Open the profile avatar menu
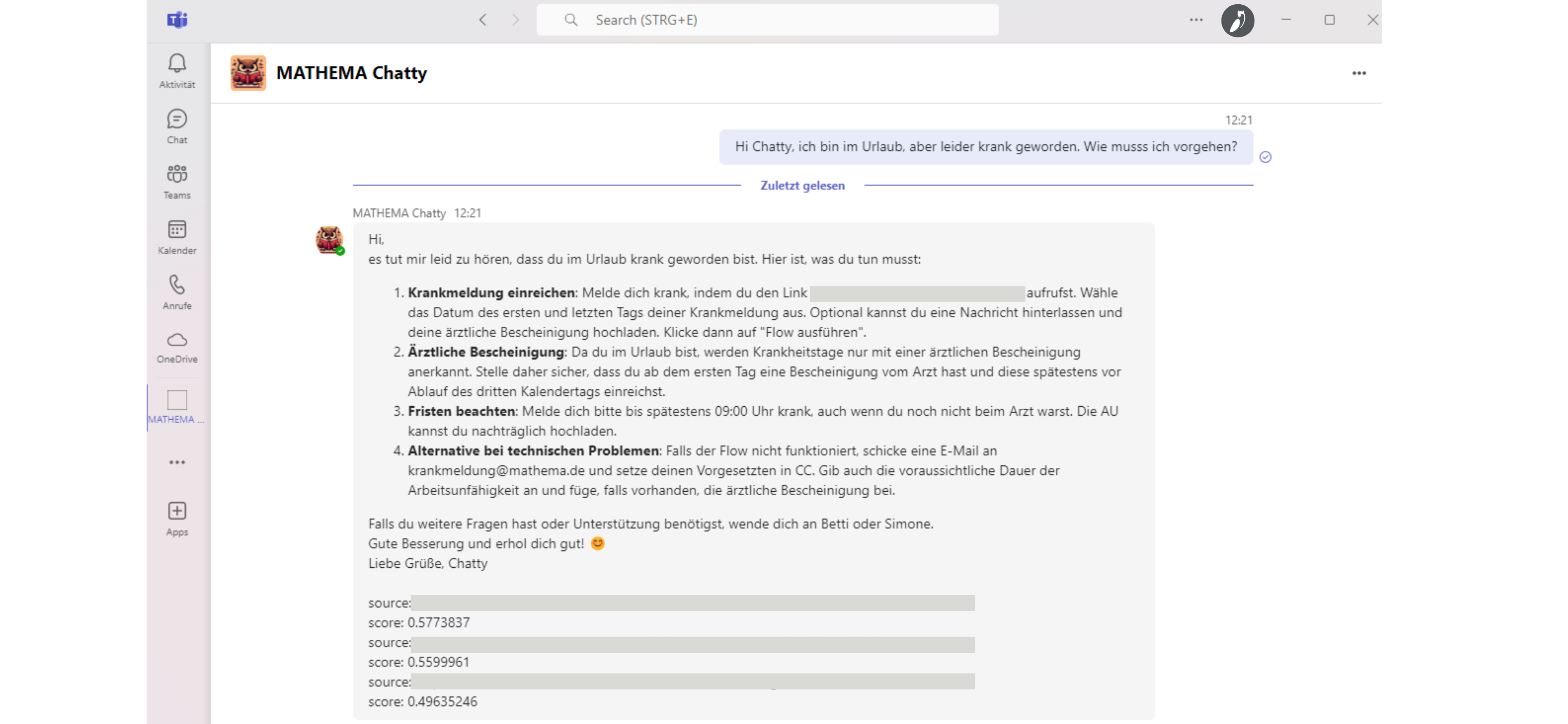This screenshot has width=1568, height=724. tap(1238, 21)
